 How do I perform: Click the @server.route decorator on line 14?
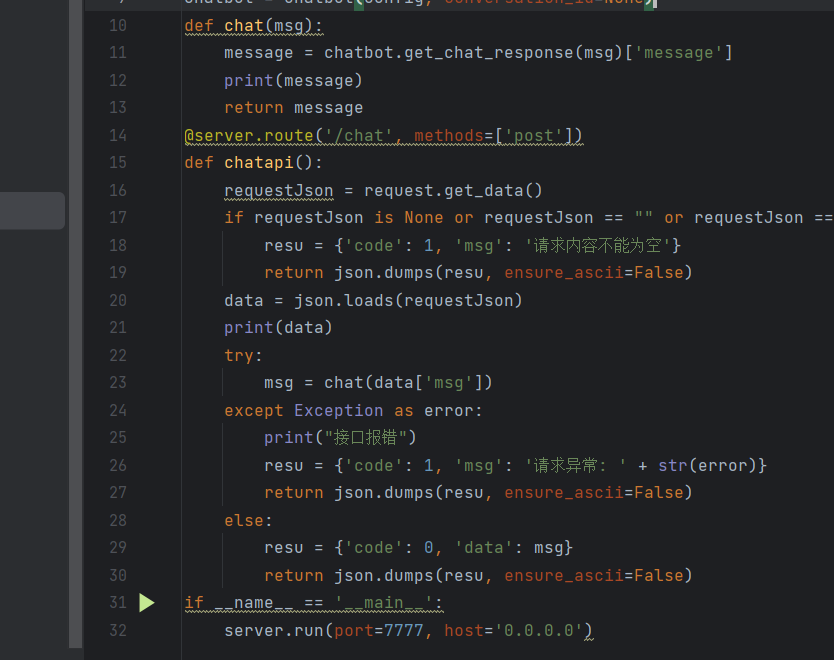point(250,135)
